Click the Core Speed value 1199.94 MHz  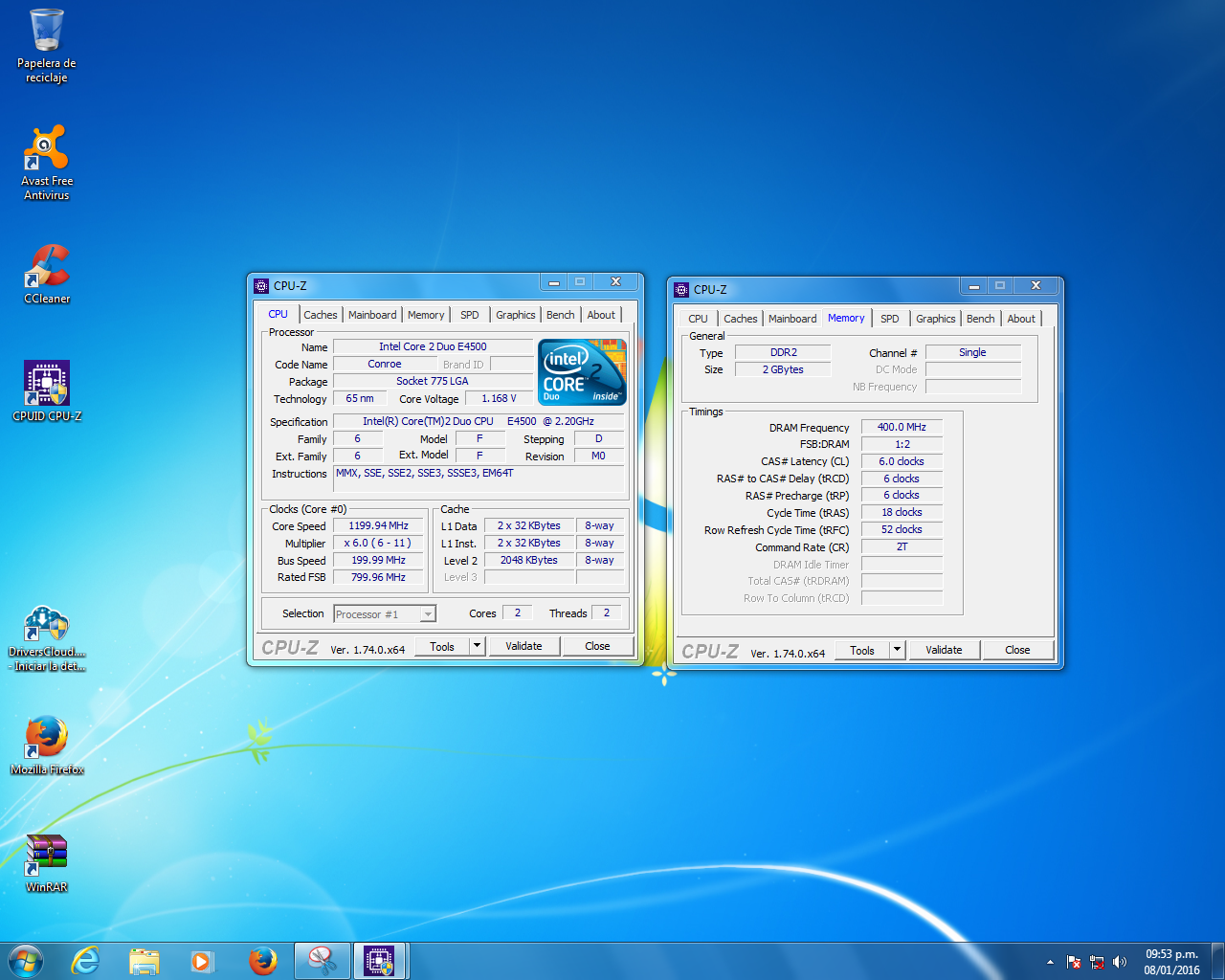click(378, 525)
